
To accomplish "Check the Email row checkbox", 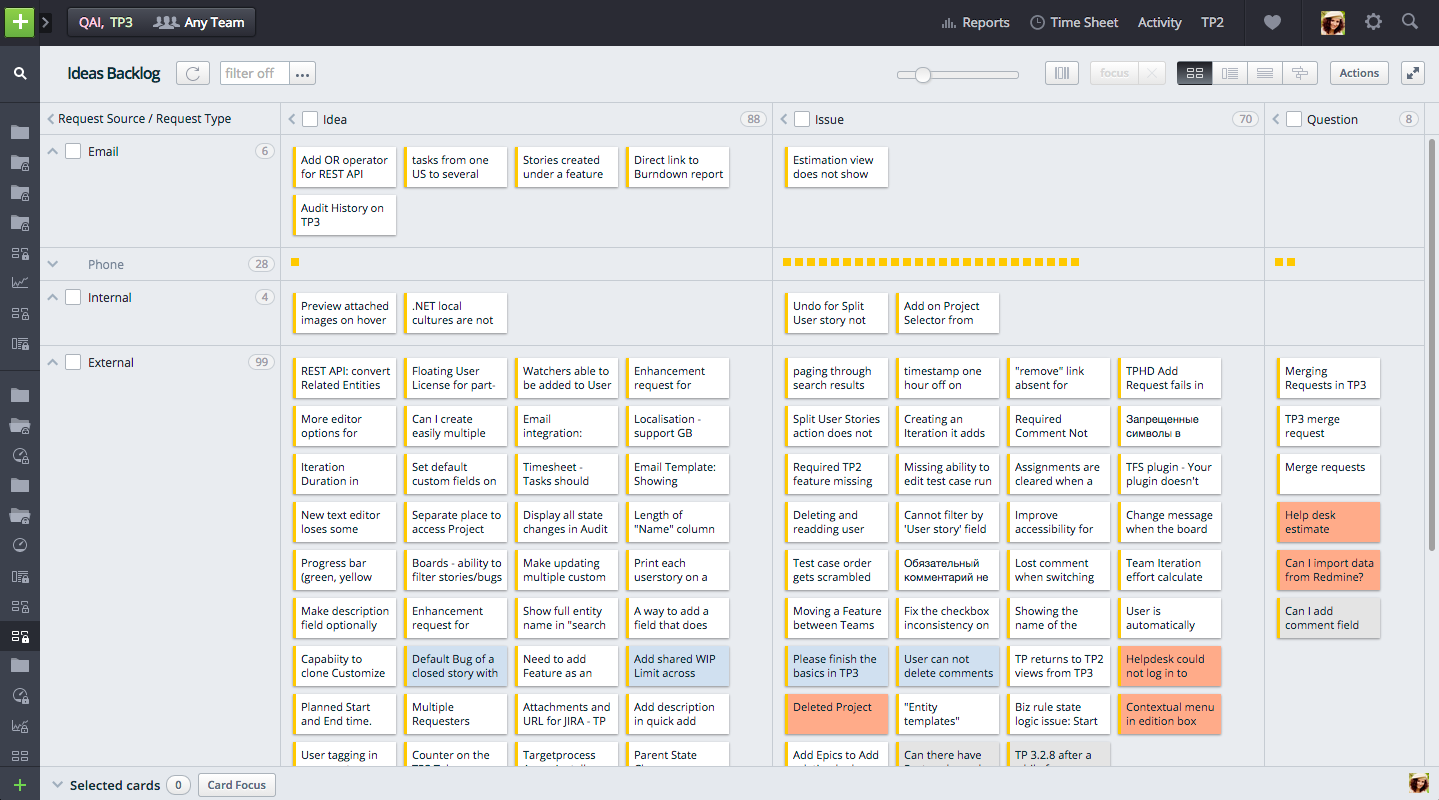I will [73, 151].
